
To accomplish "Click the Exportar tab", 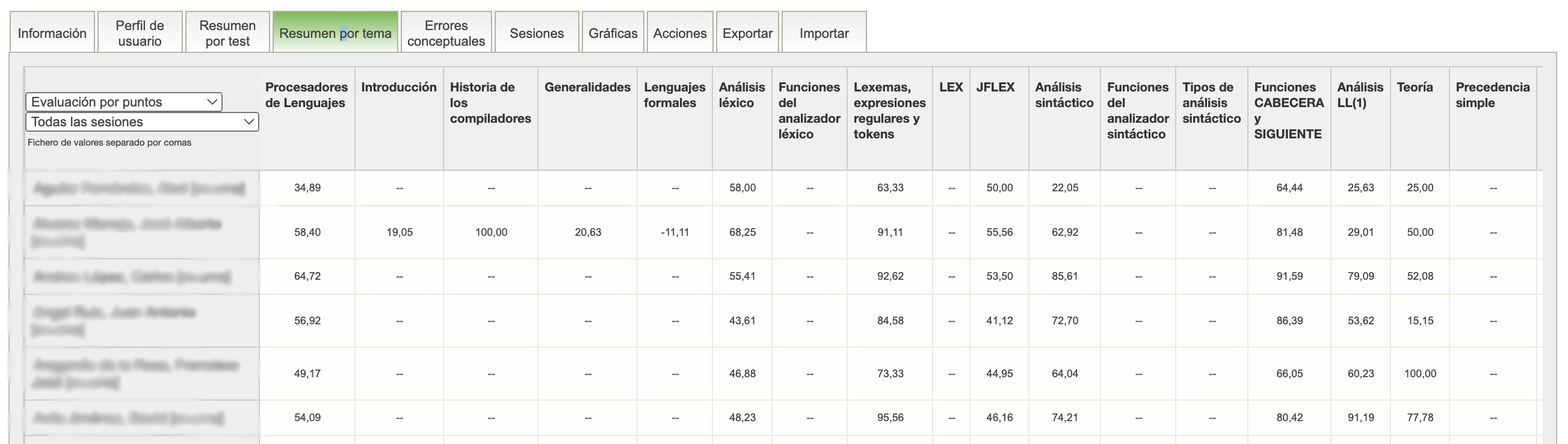I will pos(747,34).
